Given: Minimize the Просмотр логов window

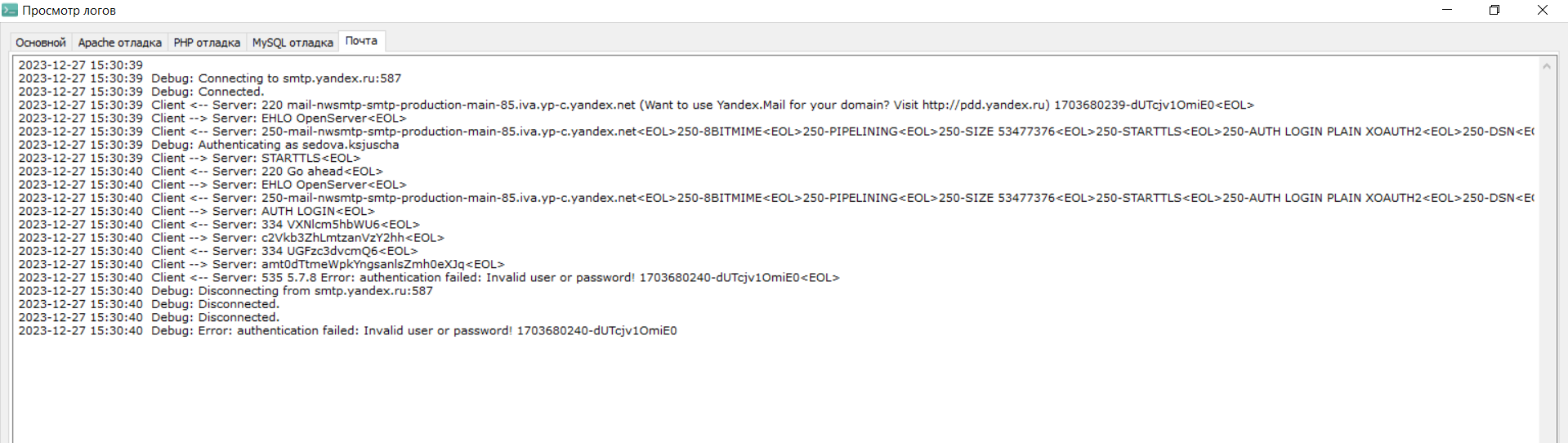Looking at the screenshot, I should pos(1447,11).
